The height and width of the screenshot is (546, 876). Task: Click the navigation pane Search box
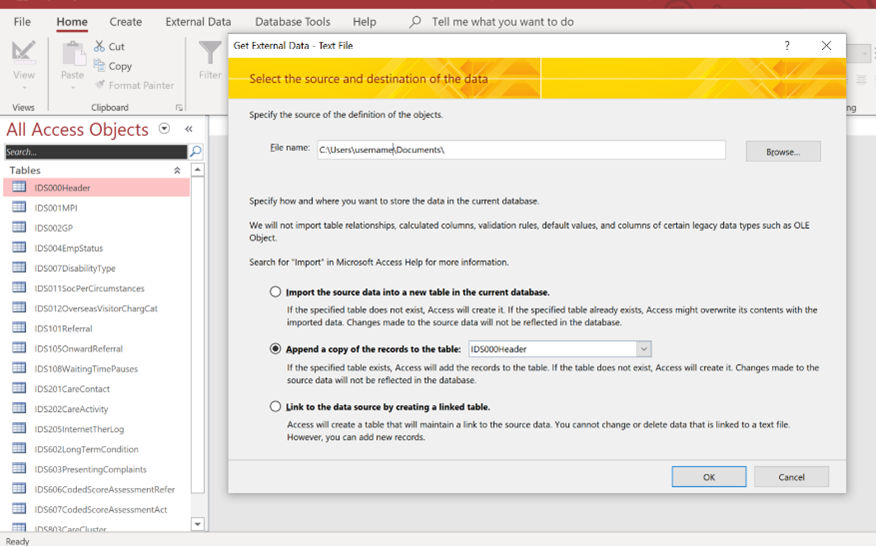[x=96, y=151]
